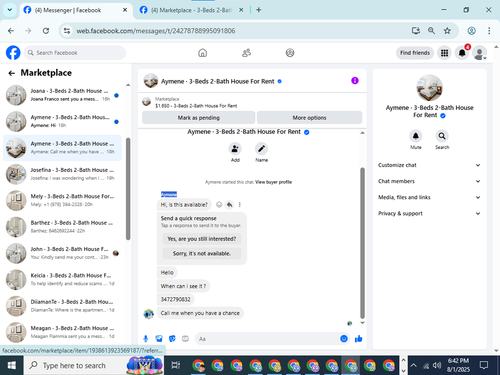Viewport: 500px width, 375px height.
Task: Click the message text input field
Action: tap(267, 339)
